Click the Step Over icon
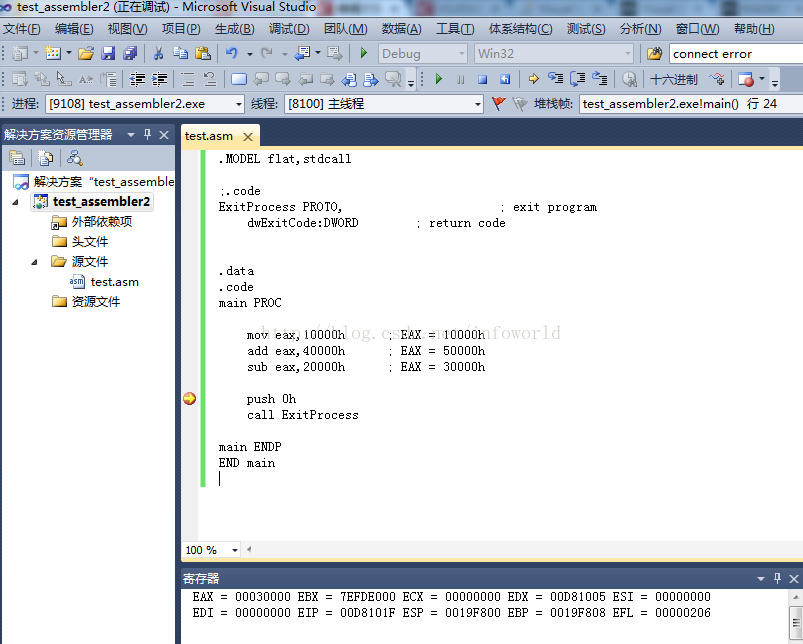The width and height of the screenshot is (803, 644). point(578,79)
